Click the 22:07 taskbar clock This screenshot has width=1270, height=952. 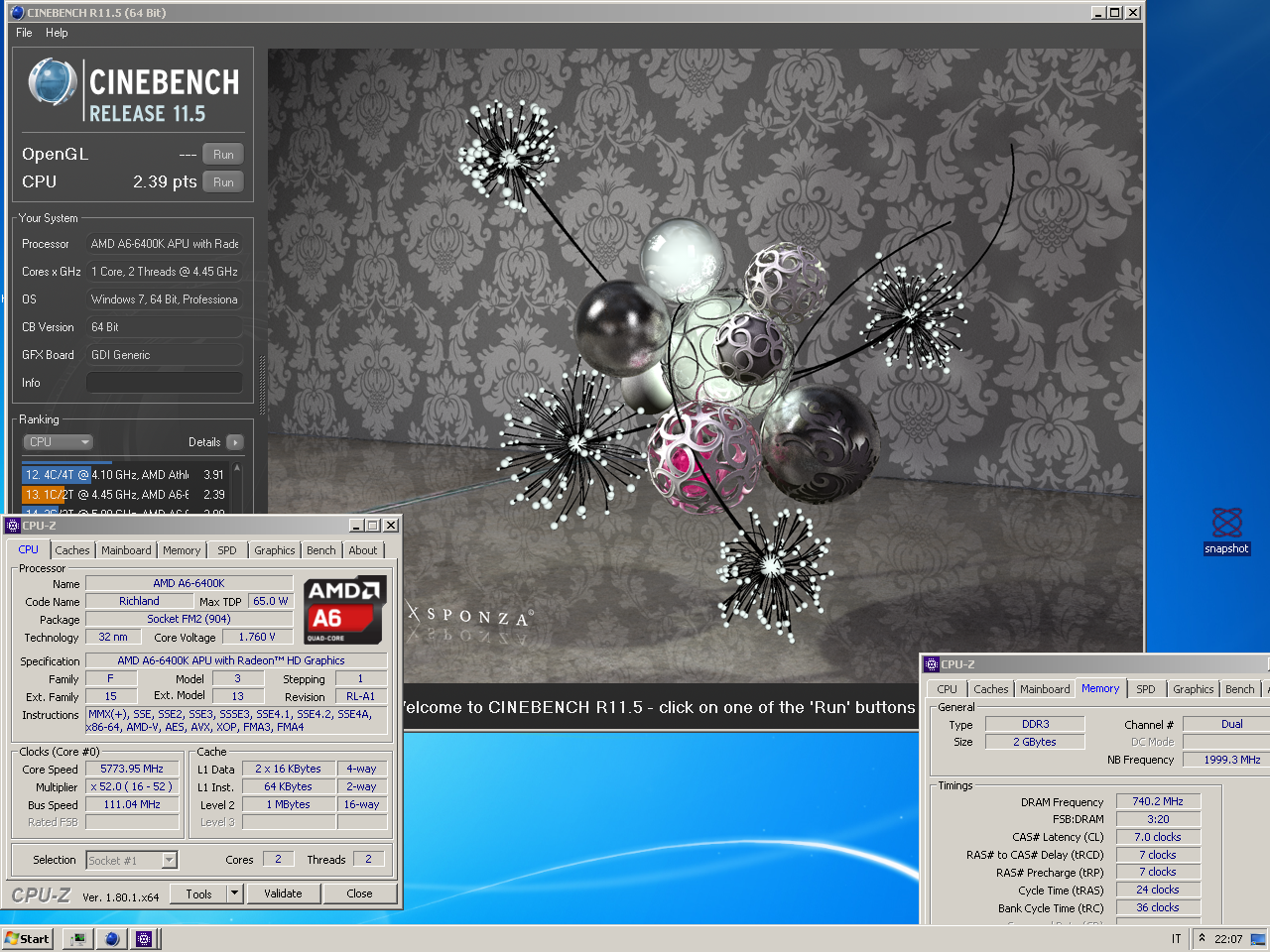(1228, 939)
